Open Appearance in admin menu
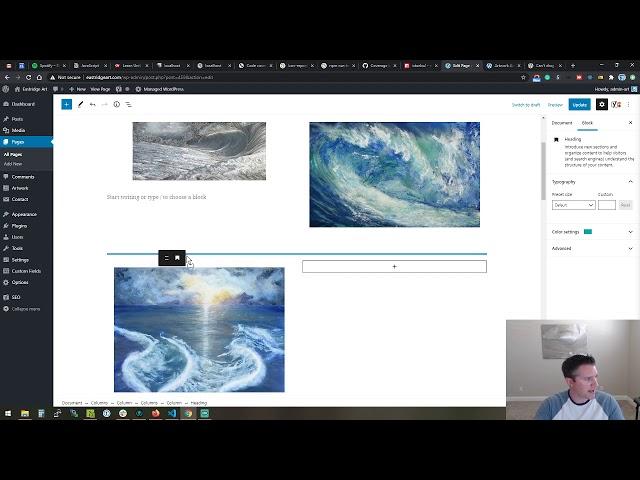640x480 pixels. click(24, 214)
